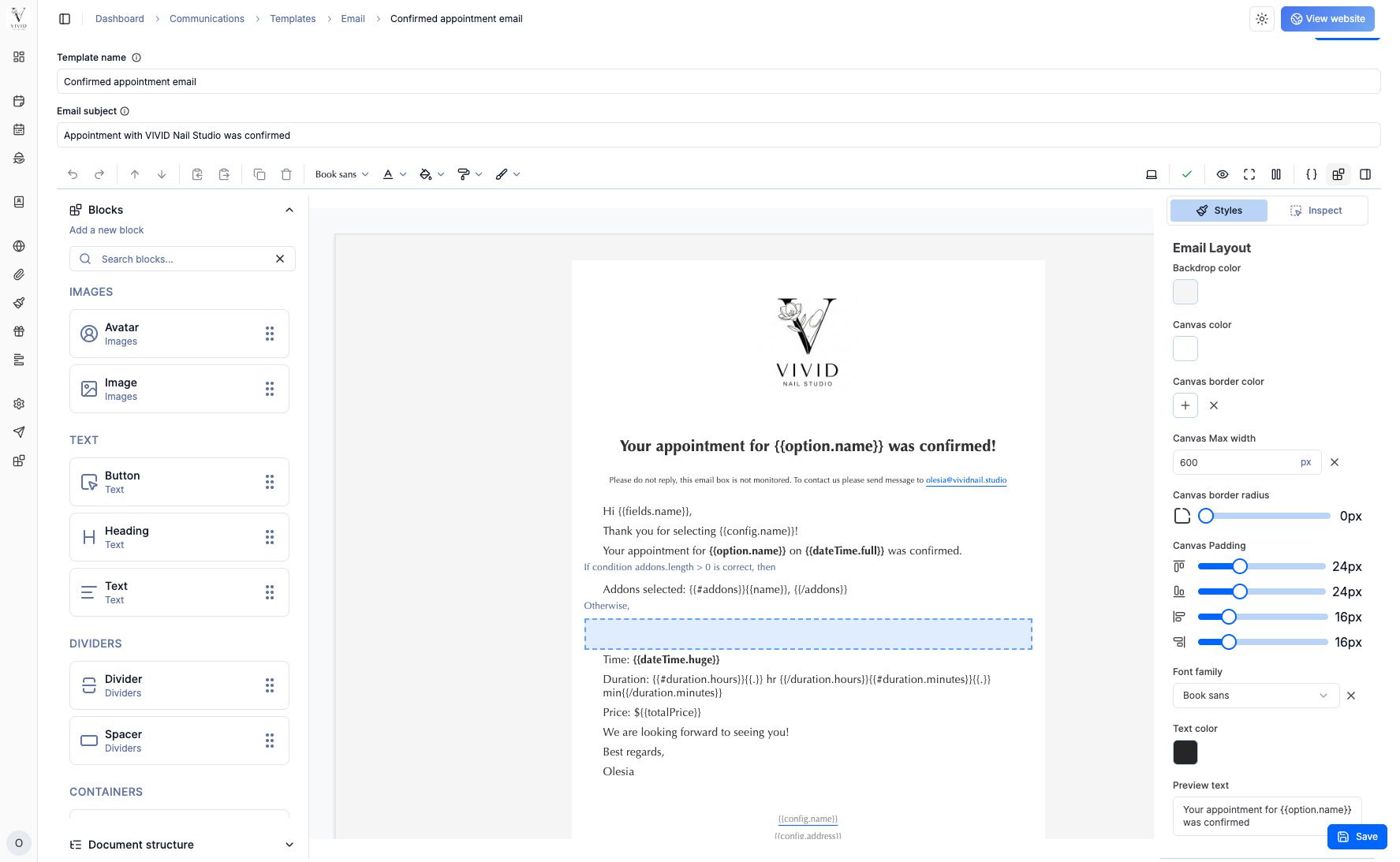
Task: Clear the block search field
Action: [280, 259]
